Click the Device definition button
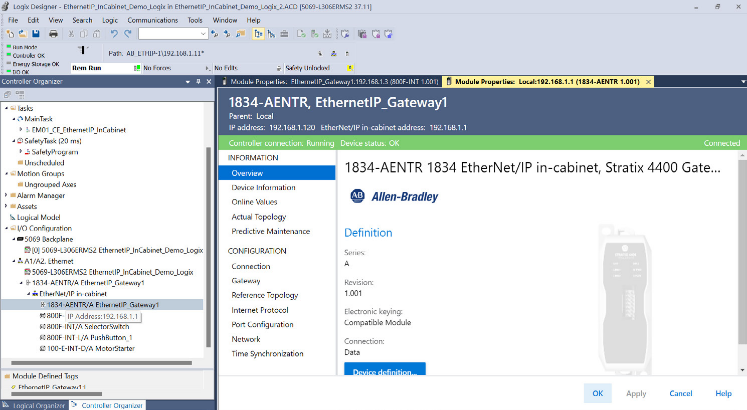The height and width of the screenshot is (410, 747). coord(385,369)
